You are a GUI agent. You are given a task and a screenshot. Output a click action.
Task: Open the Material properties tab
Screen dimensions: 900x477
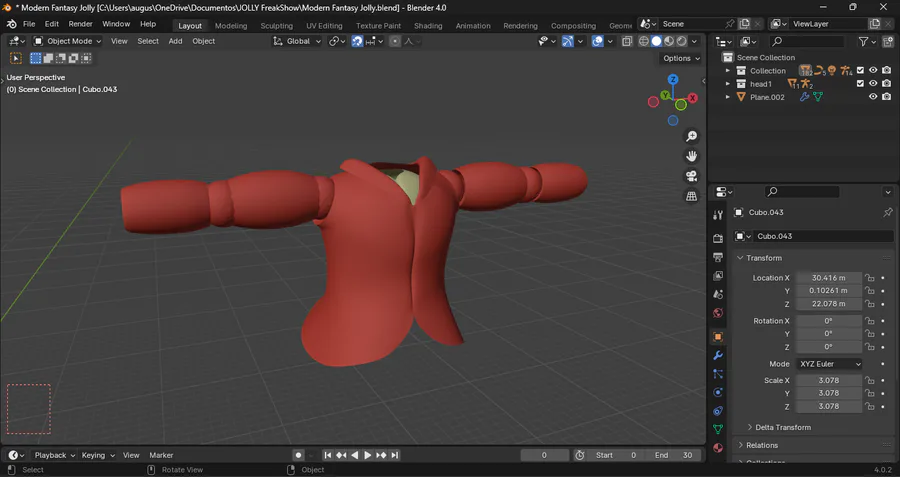[x=718, y=448]
